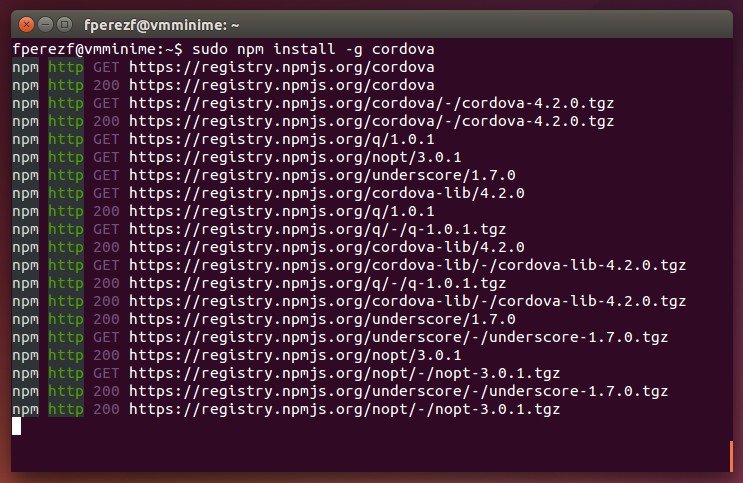
Task: Minimize the terminal window
Action: [45, 24]
